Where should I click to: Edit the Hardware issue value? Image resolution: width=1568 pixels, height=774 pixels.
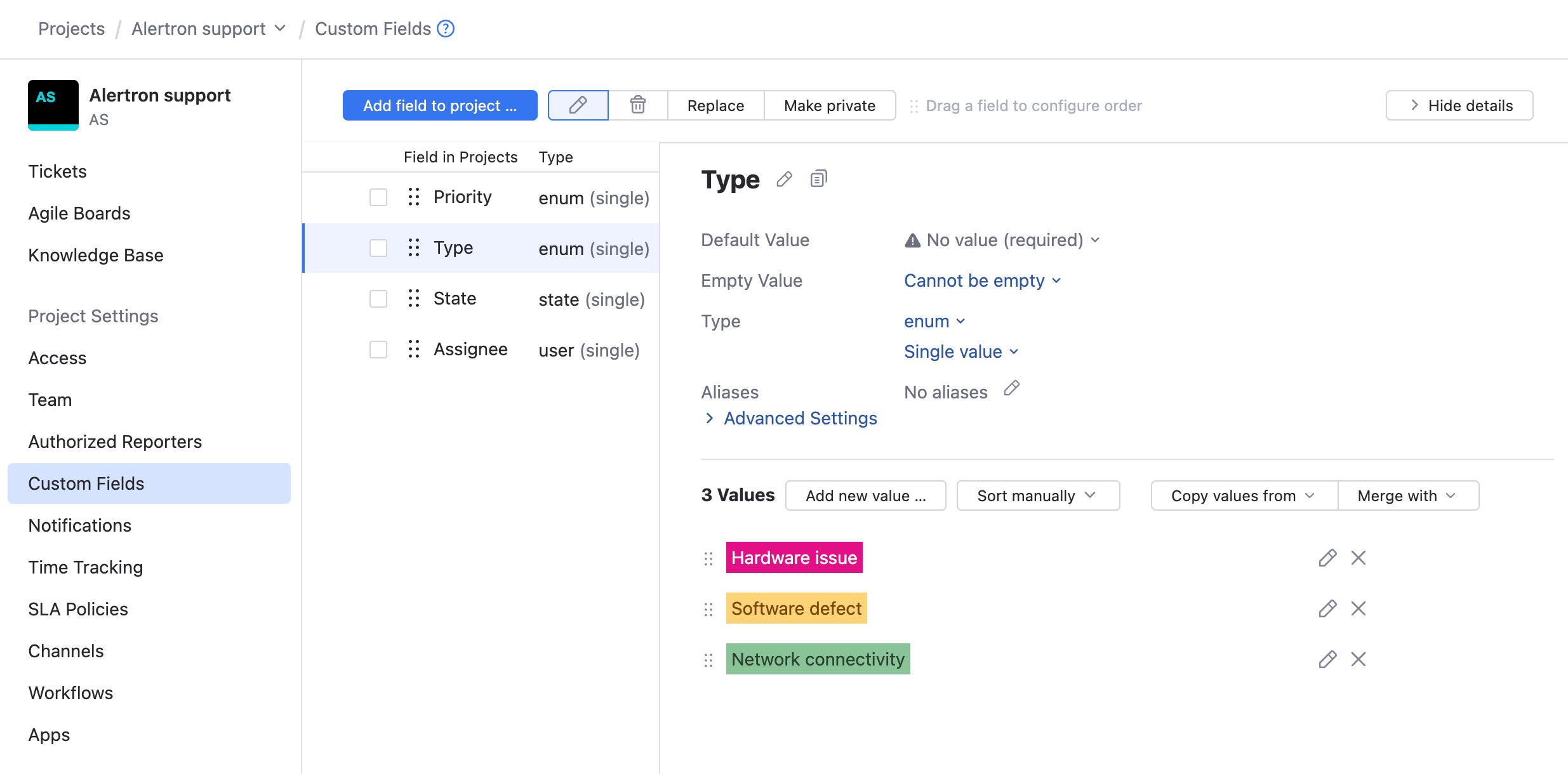pos(1327,558)
